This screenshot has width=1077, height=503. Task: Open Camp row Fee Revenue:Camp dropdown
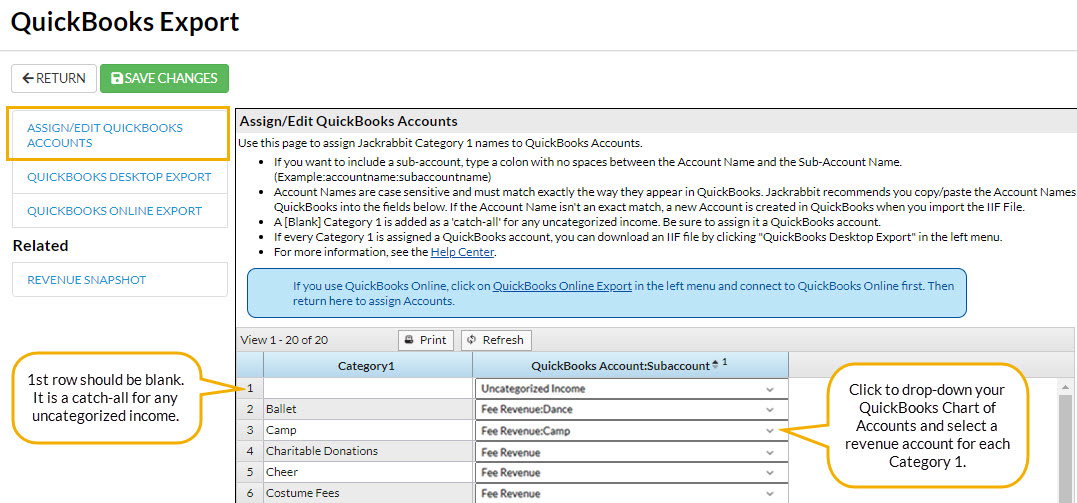[x=631, y=431]
